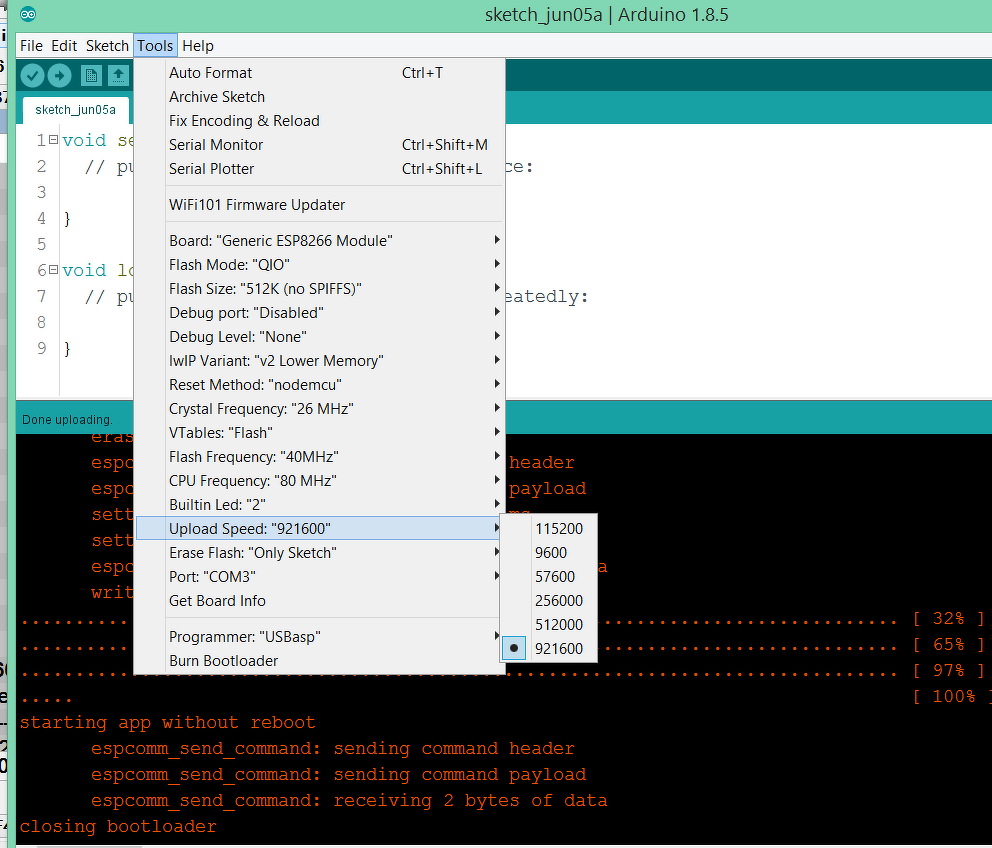Open the File menu
Screen dimensions: 992x848
click(x=31, y=46)
